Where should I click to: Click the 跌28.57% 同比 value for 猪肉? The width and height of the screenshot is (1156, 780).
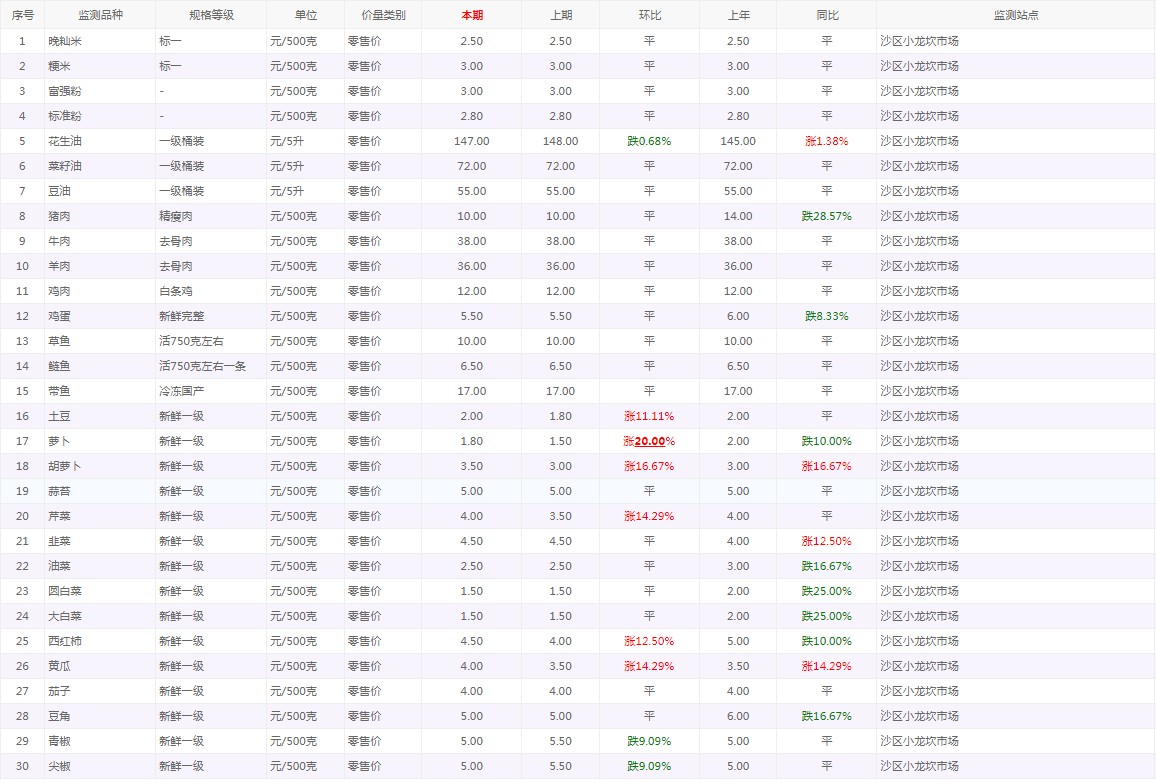point(826,216)
